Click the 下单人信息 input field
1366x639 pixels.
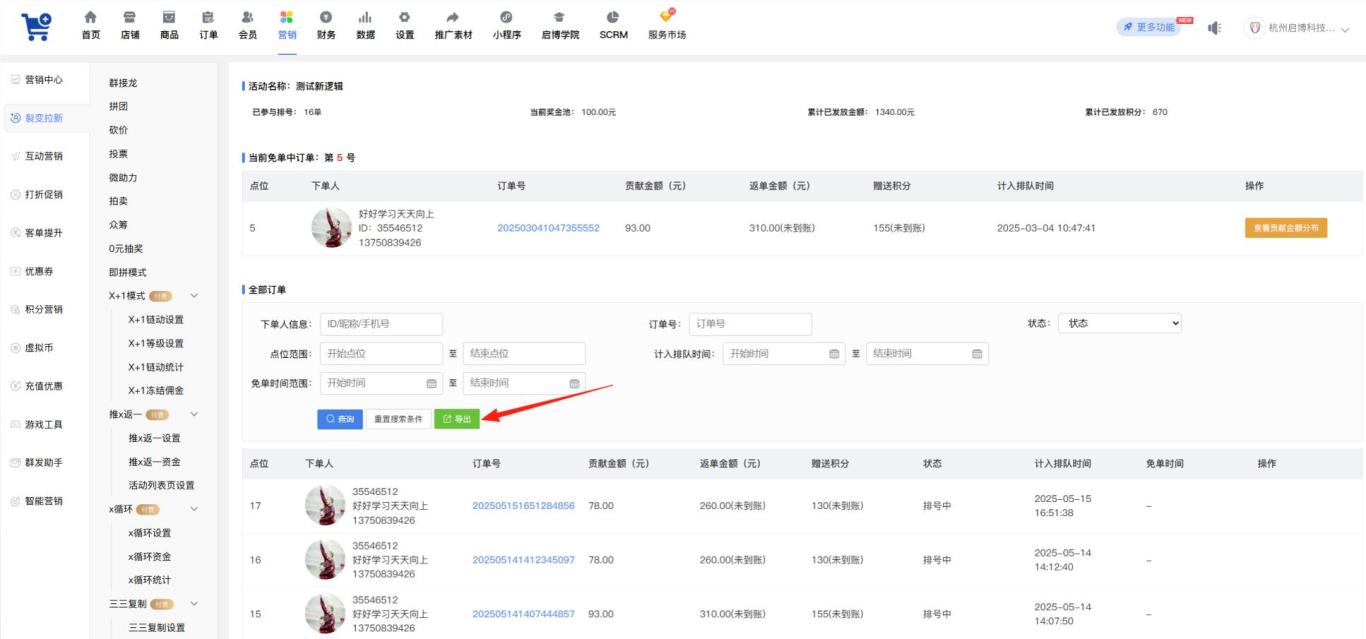point(381,324)
